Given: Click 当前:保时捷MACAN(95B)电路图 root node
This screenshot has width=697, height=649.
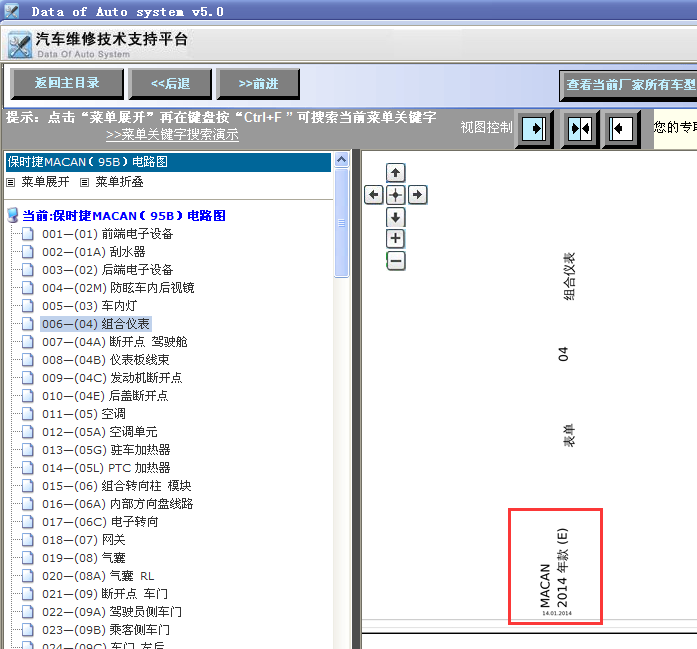Looking at the screenshot, I should coord(124,216).
